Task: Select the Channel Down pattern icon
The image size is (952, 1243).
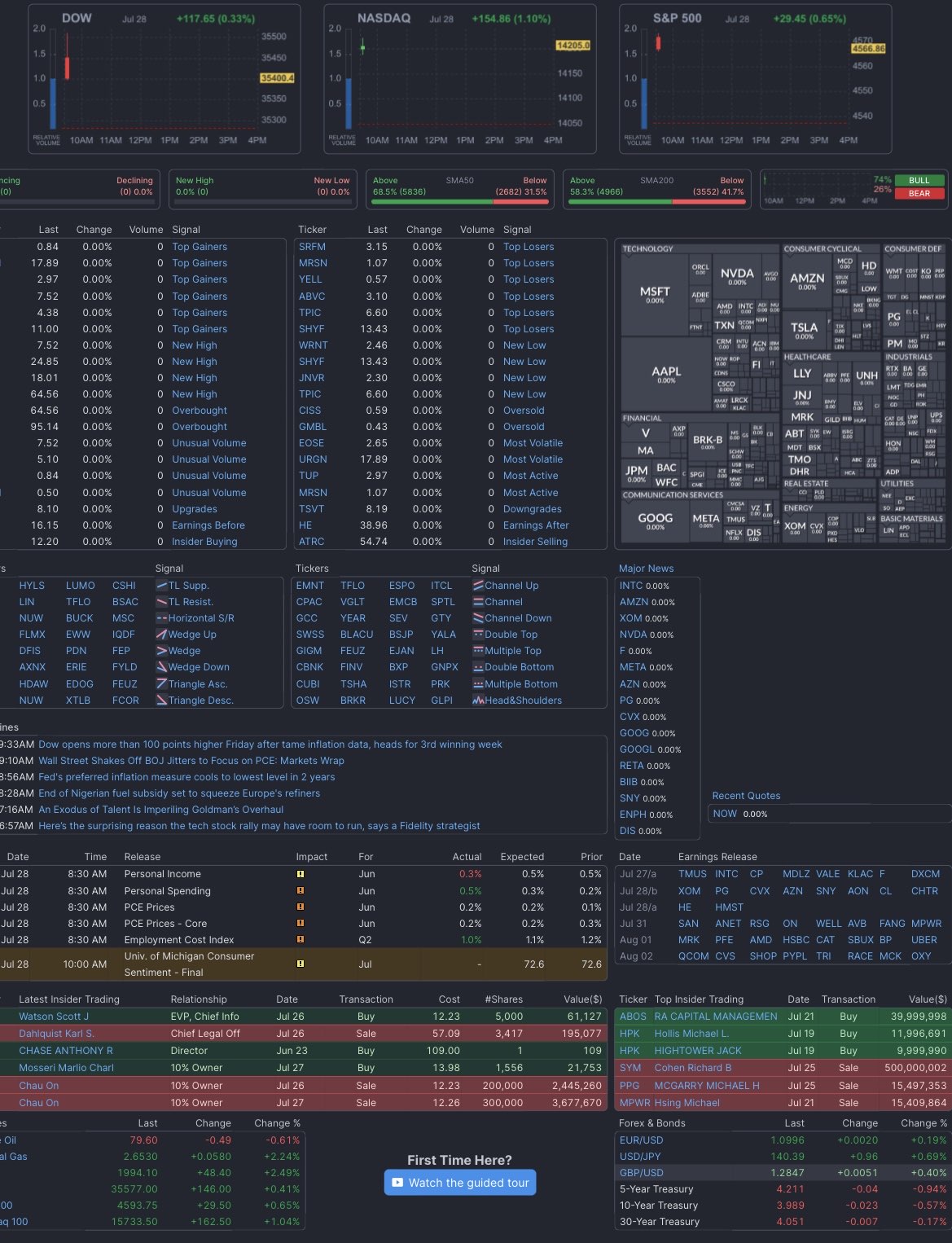Action: point(478,618)
